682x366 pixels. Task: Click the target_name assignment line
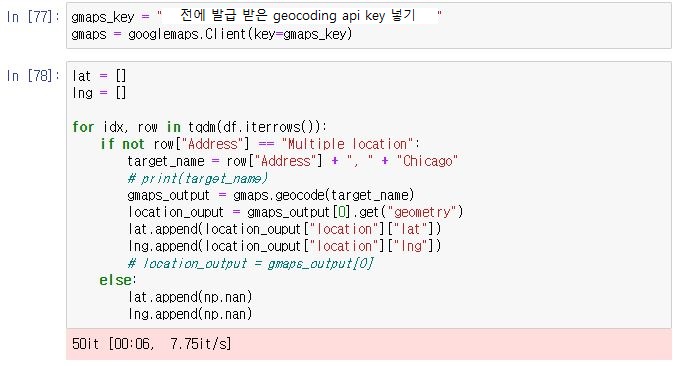[x=293, y=161]
